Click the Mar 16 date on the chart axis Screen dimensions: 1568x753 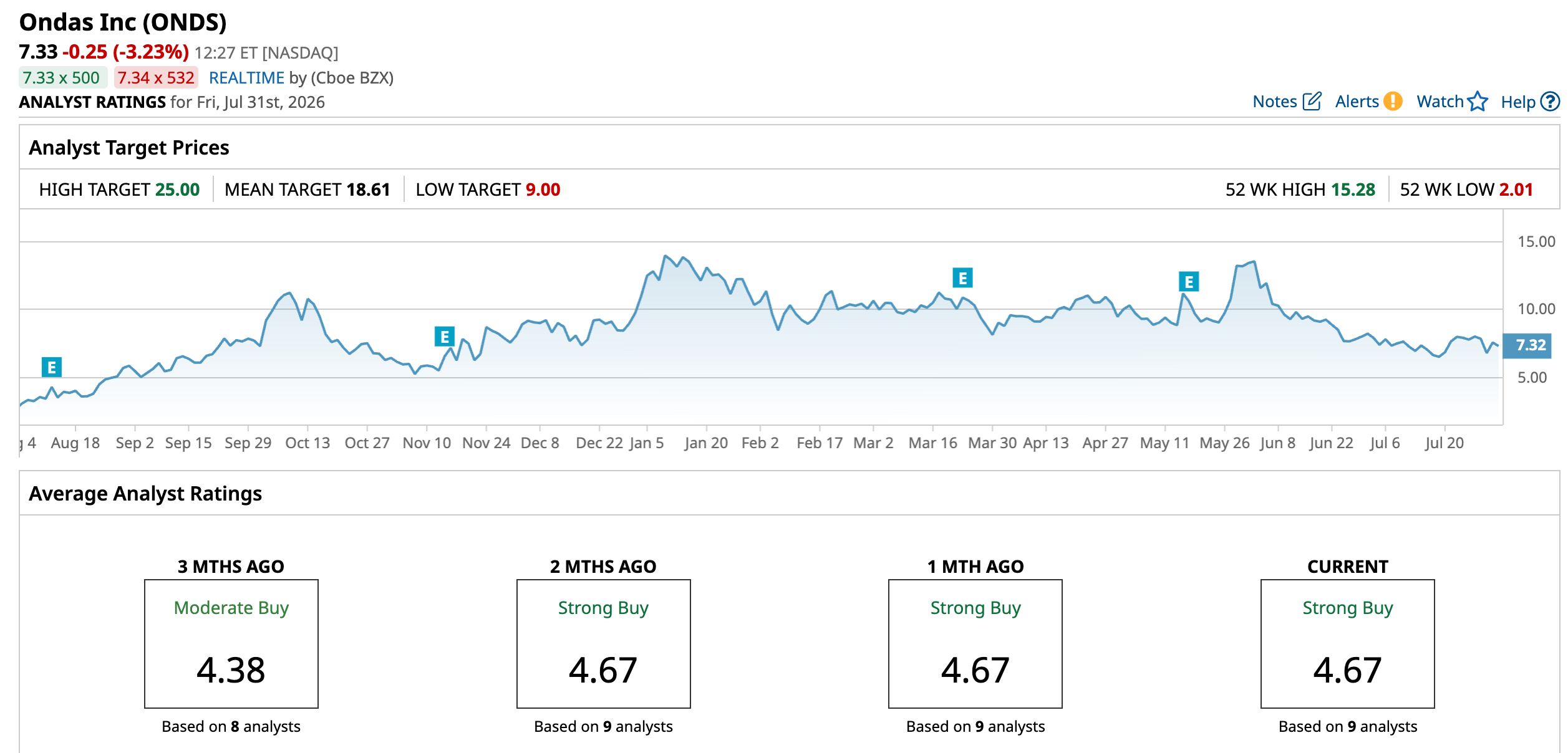[x=932, y=443]
